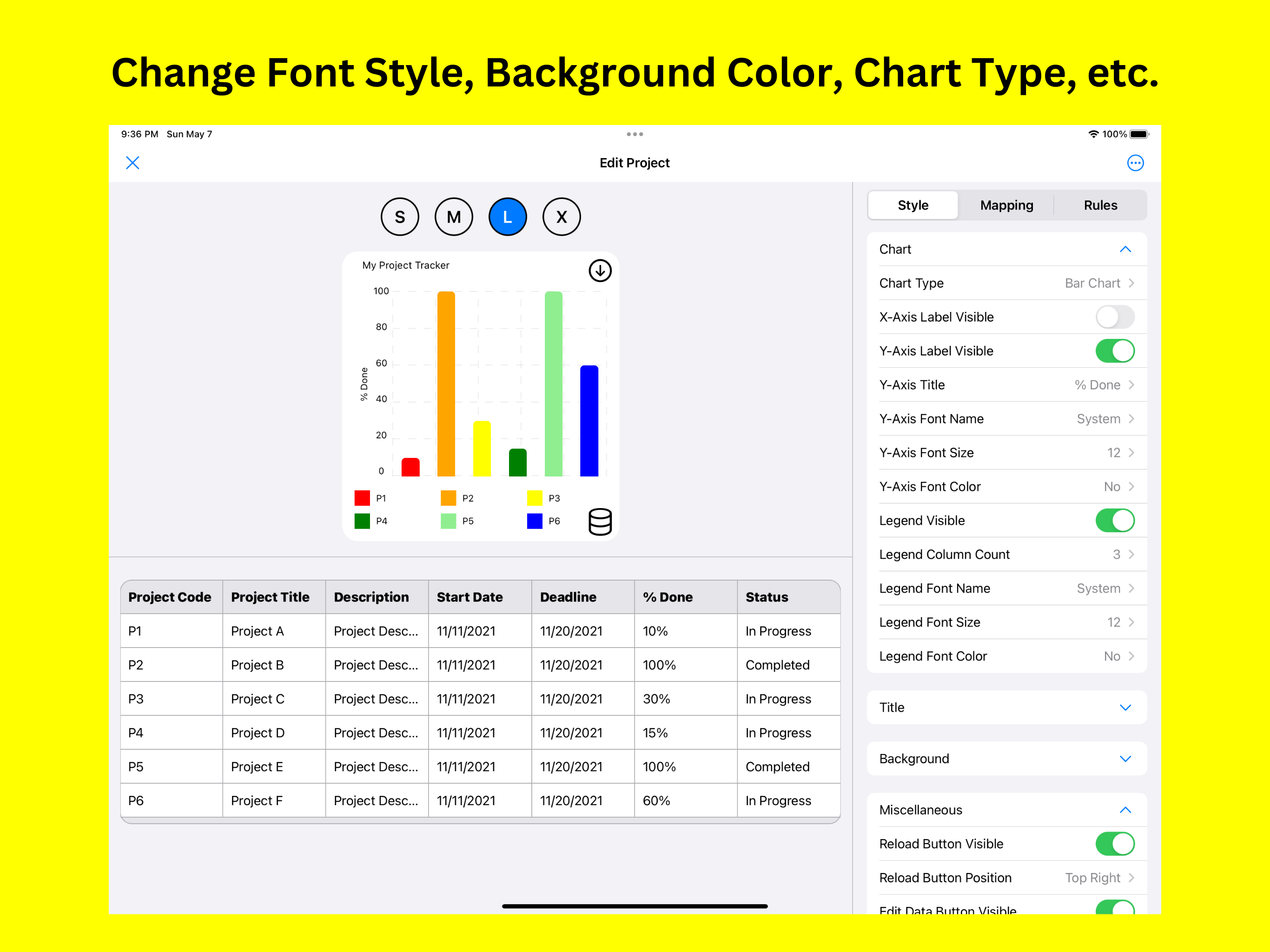1270x952 pixels.
Task: Click the Description column header
Action: coord(377,597)
